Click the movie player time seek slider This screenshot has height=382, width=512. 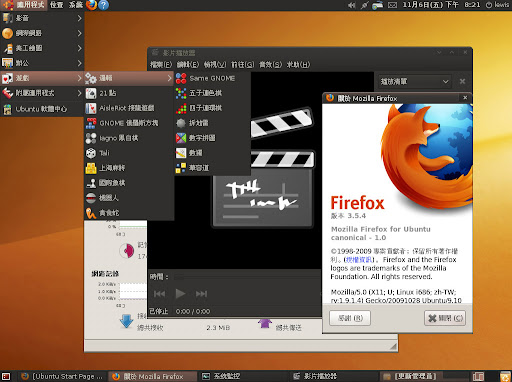coord(247,277)
